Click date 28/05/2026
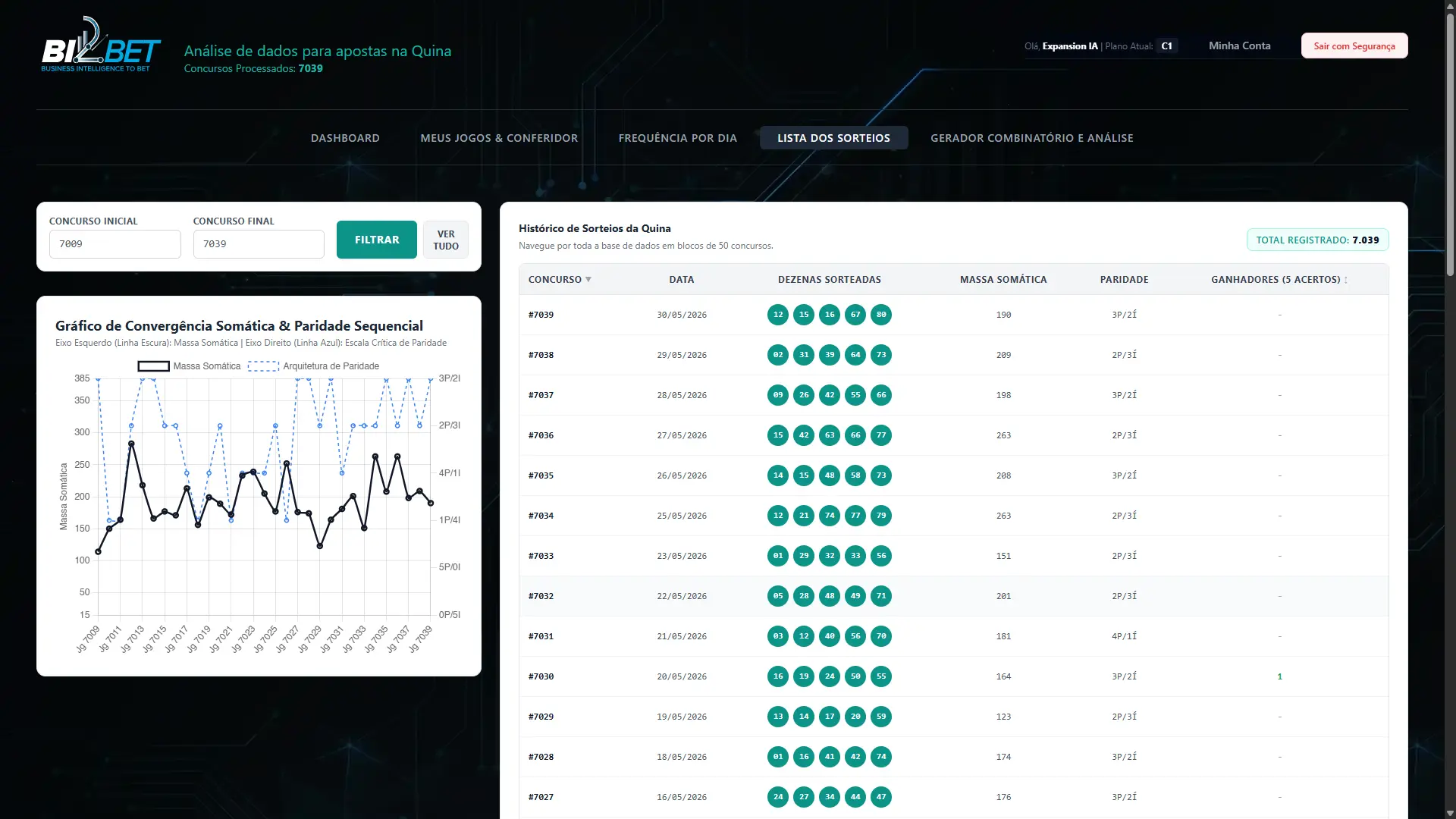Screen dimensions: 1456x819 (682, 395)
